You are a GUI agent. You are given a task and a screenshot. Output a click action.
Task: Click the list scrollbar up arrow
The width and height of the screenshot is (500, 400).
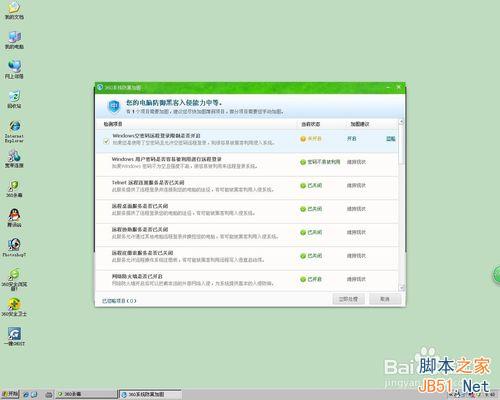402,122
